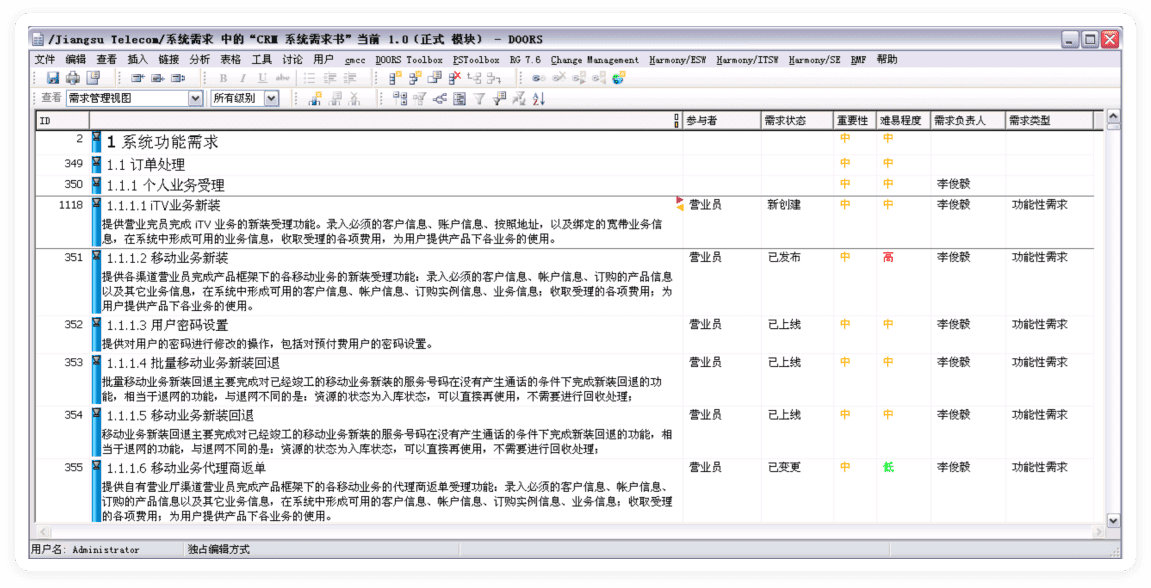Click the 需求状态 column header
Image resolution: width=1151 pixels, height=588 pixels.
pyautogui.click(x=785, y=121)
